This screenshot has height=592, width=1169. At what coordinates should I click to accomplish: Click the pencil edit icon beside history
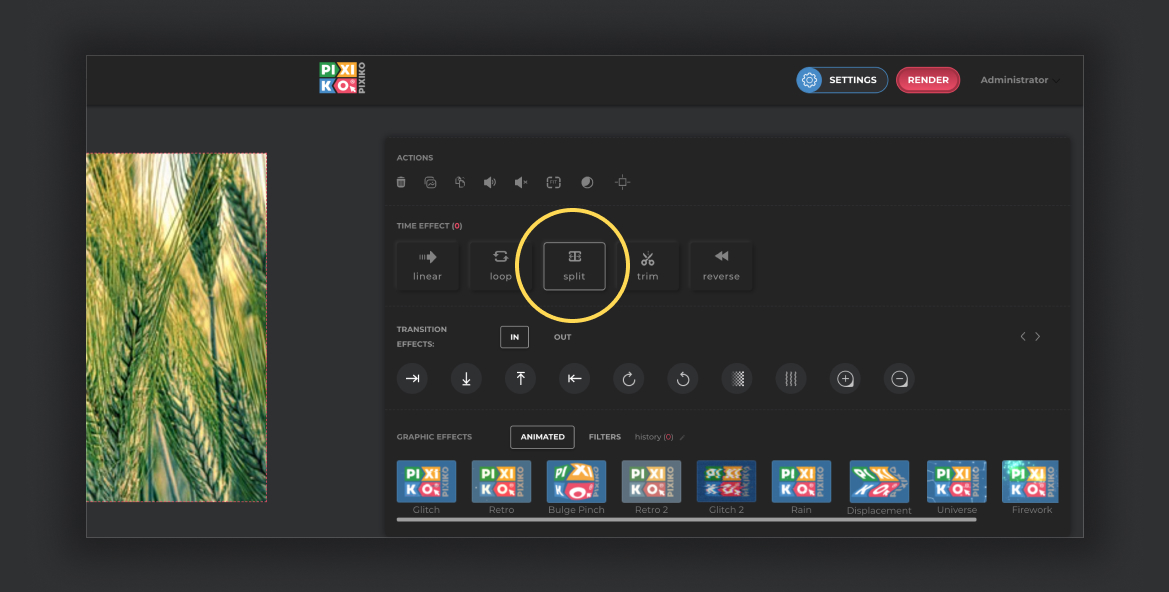tap(682, 438)
